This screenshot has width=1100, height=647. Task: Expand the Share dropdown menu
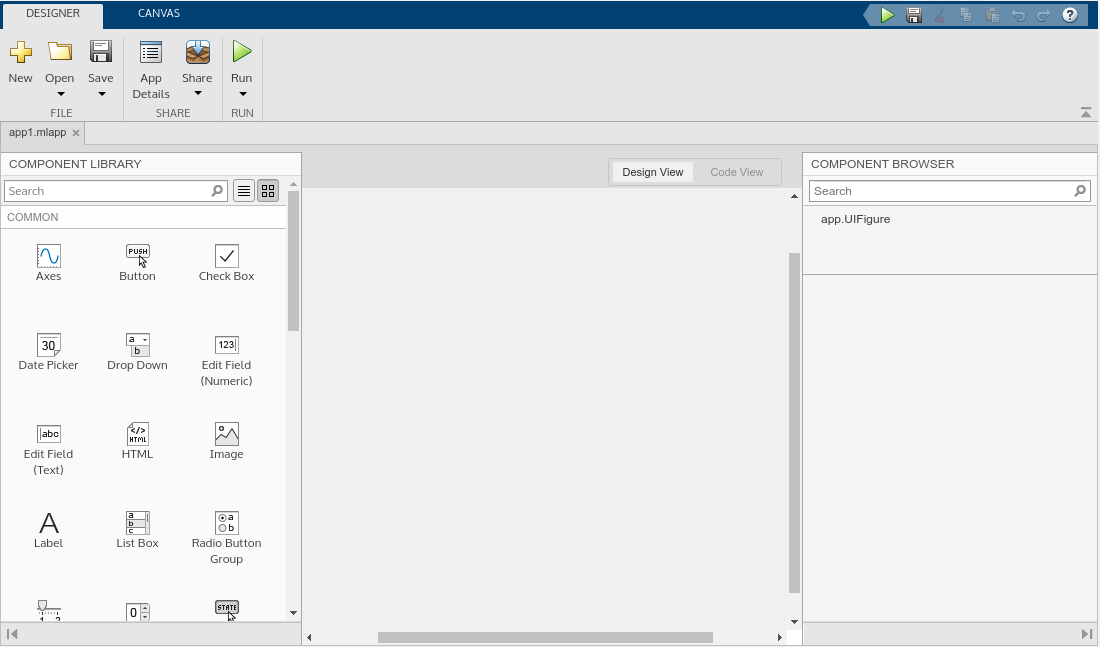197,94
